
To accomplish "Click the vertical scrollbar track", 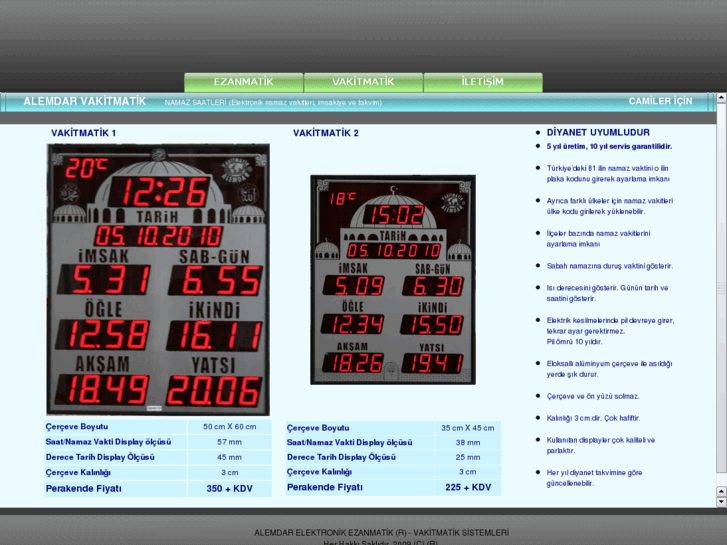I will 721,300.
